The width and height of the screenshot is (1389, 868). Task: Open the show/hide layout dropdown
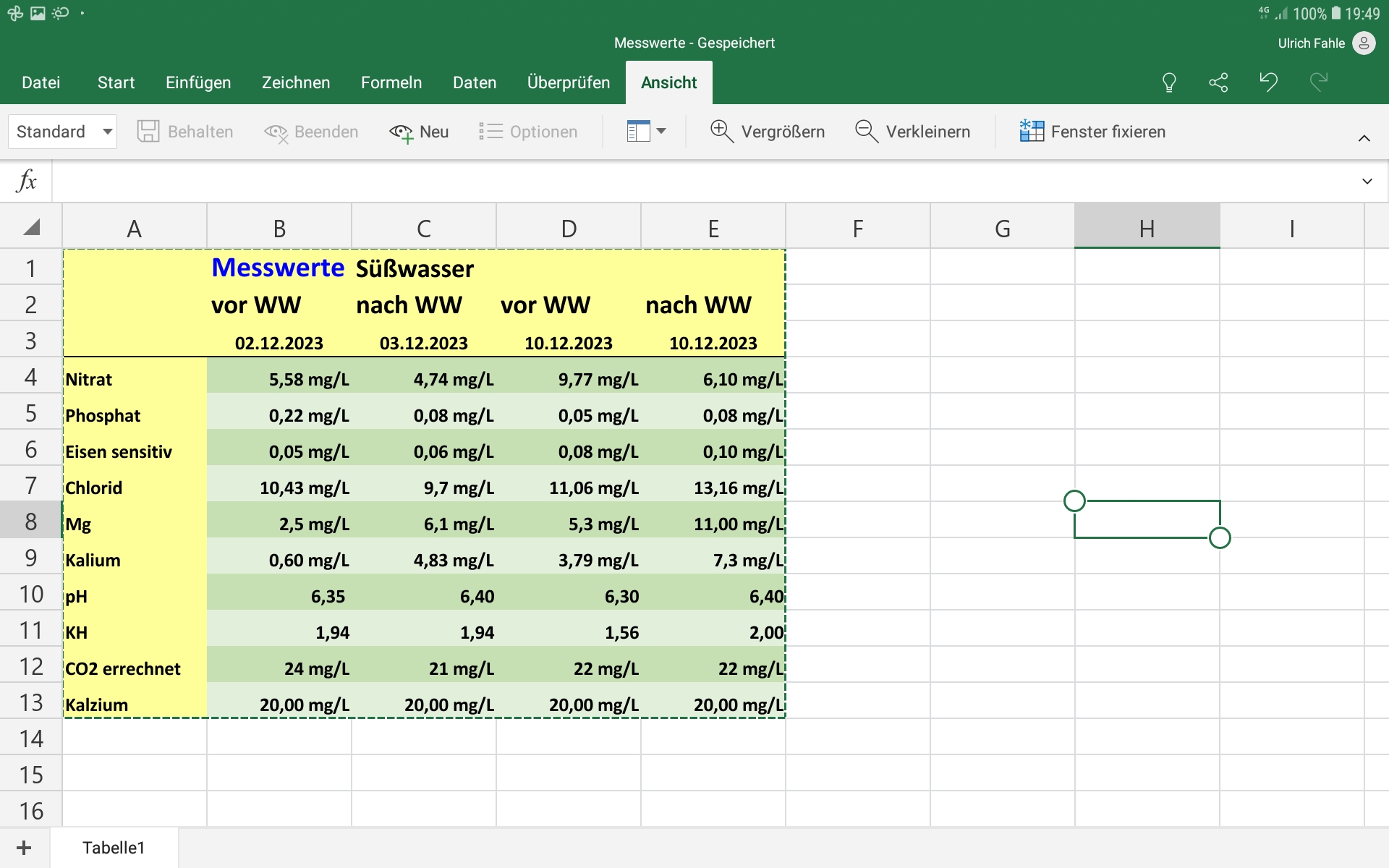click(646, 132)
